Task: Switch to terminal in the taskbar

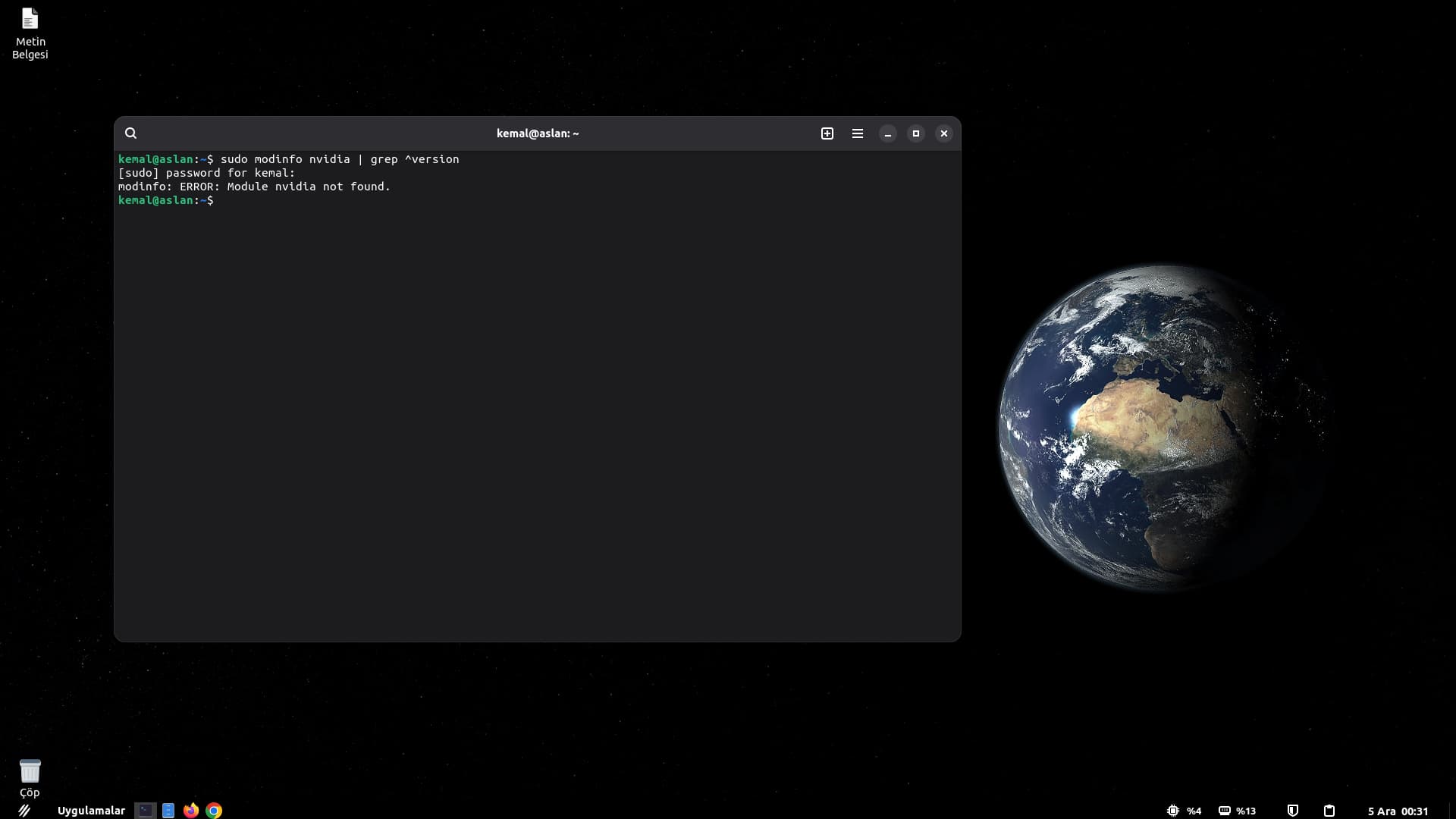Action: pyautogui.click(x=145, y=811)
